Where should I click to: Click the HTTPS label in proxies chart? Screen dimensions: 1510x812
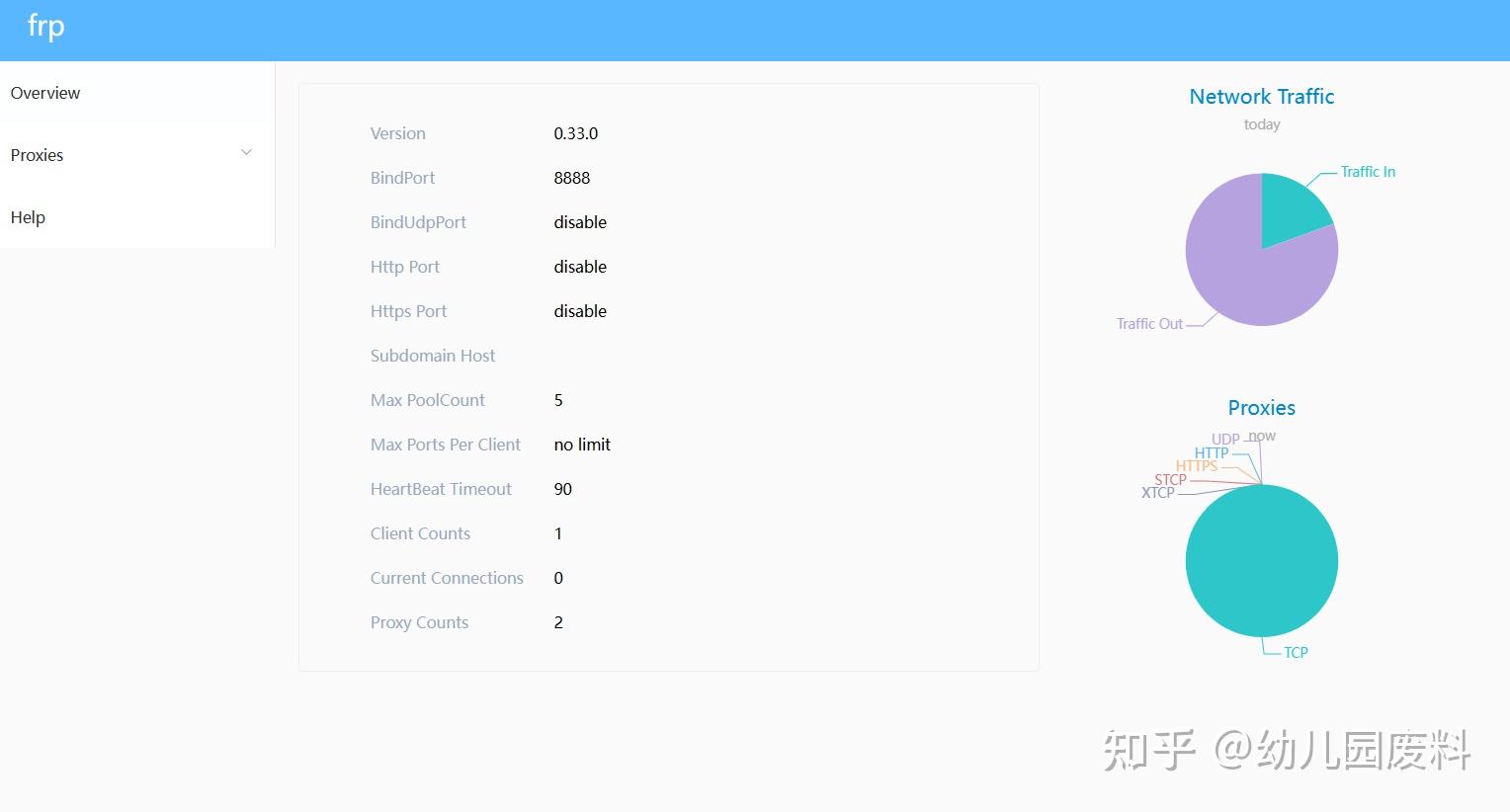(1197, 466)
